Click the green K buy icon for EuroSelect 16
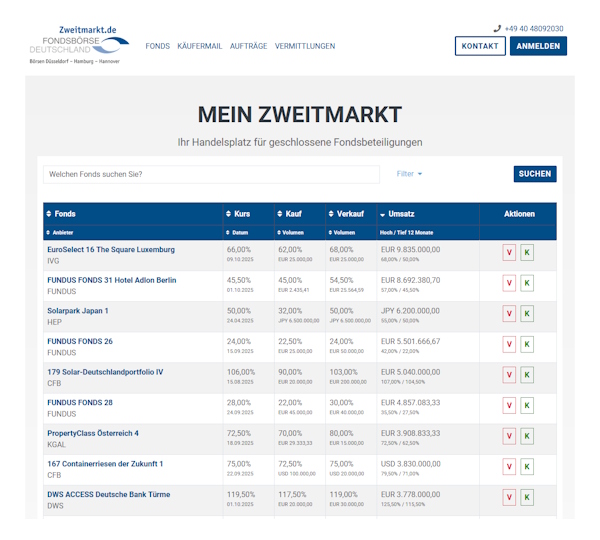 (x=527, y=253)
